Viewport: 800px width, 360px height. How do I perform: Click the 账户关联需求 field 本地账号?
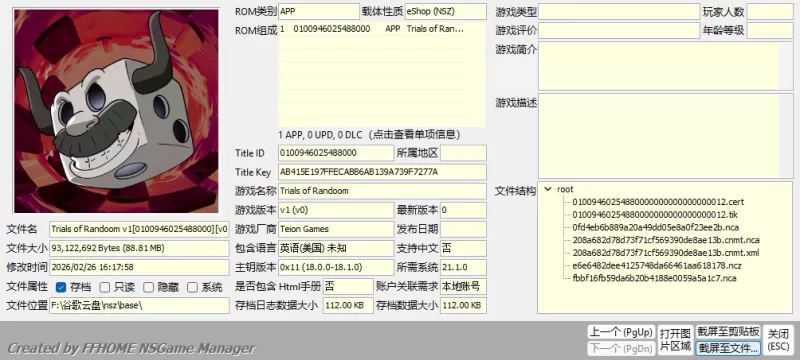click(x=463, y=286)
